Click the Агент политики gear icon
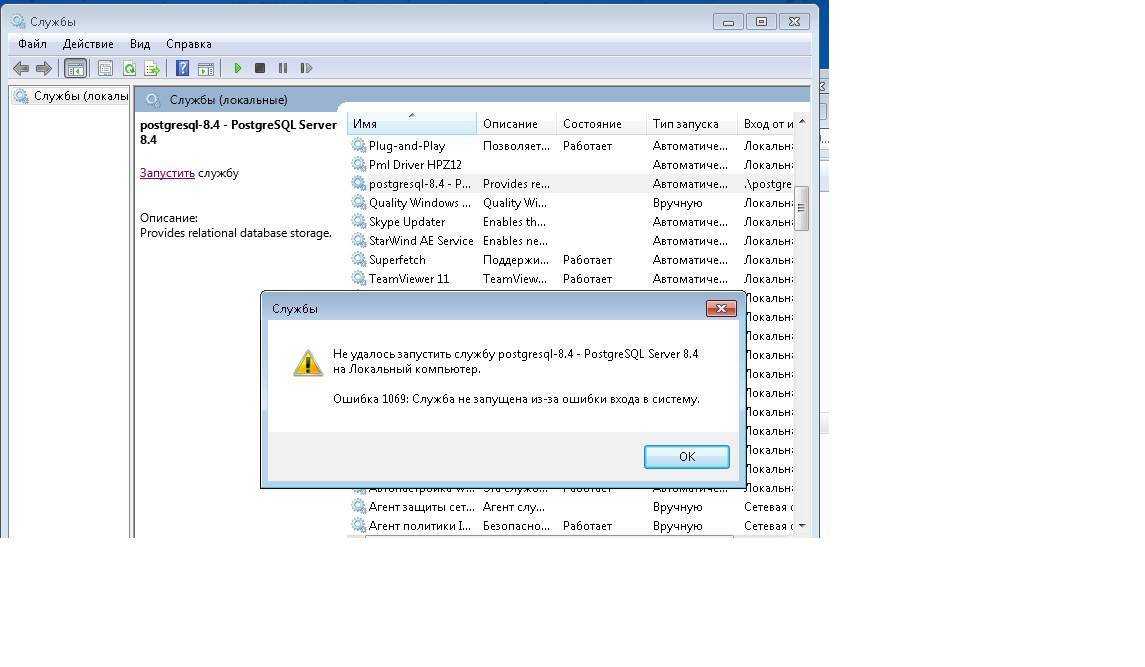 pos(359,525)
